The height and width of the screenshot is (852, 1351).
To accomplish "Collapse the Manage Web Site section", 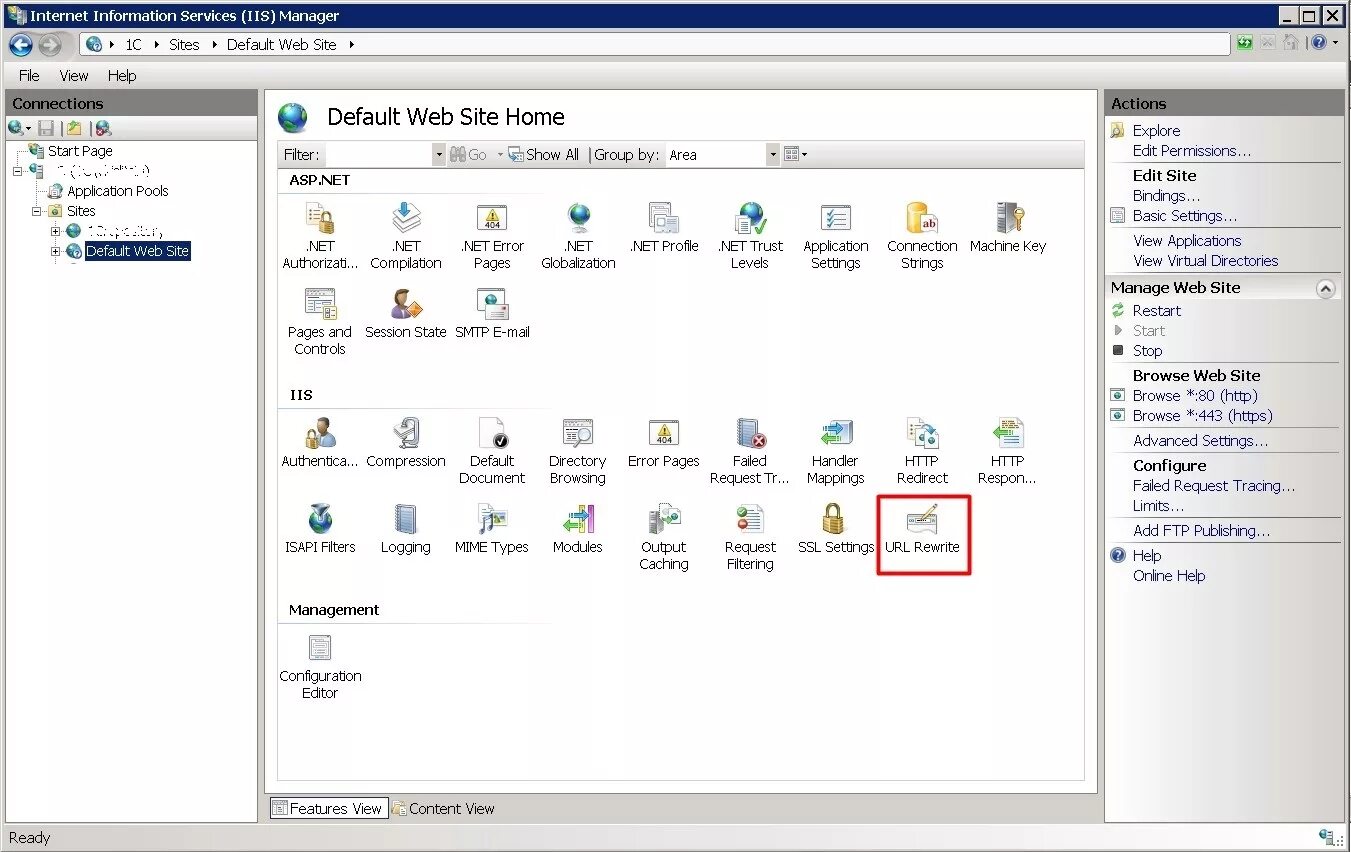I will tap(1326, 289).
